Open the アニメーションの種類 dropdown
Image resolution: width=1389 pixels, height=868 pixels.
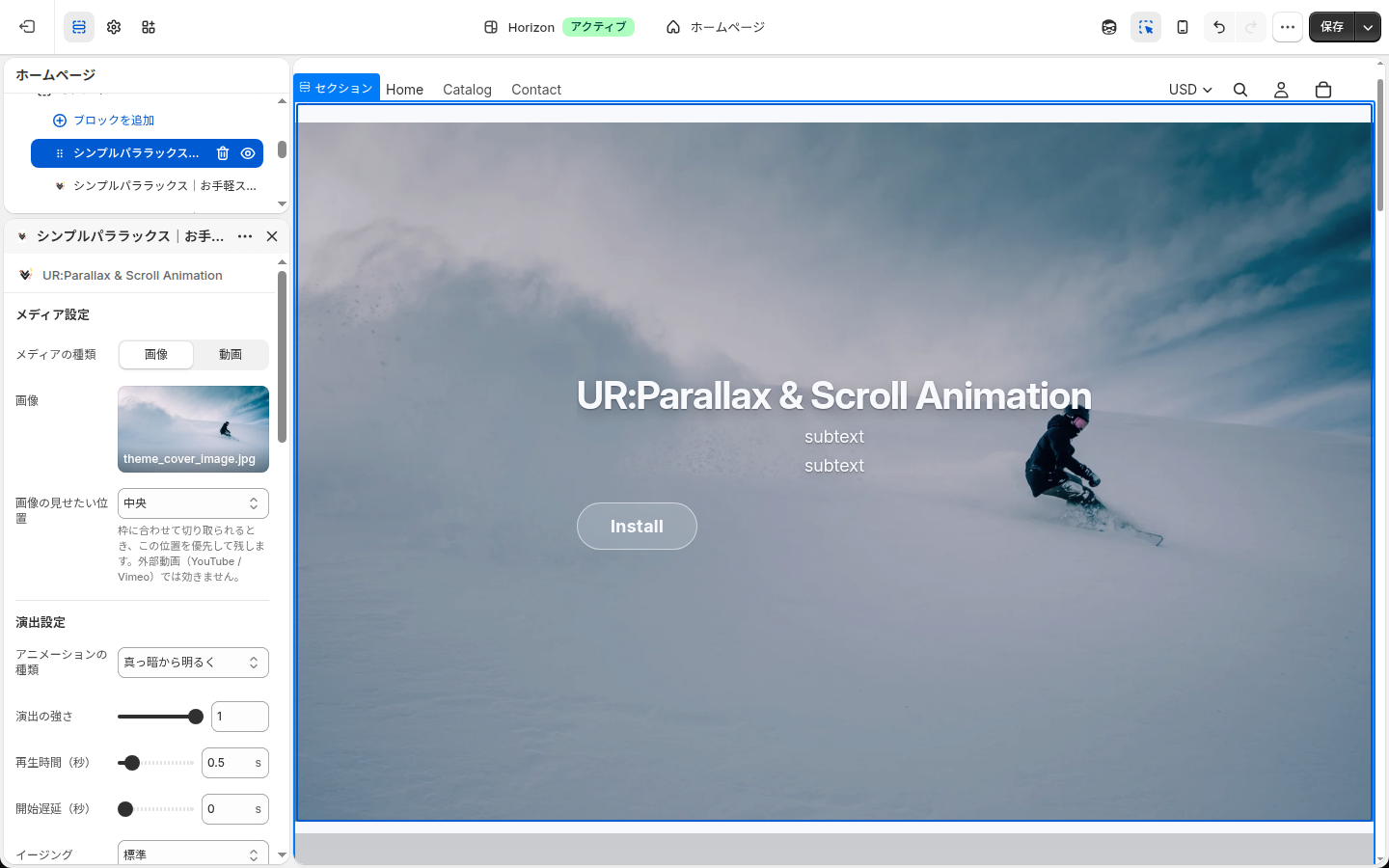tap(193, 663)
